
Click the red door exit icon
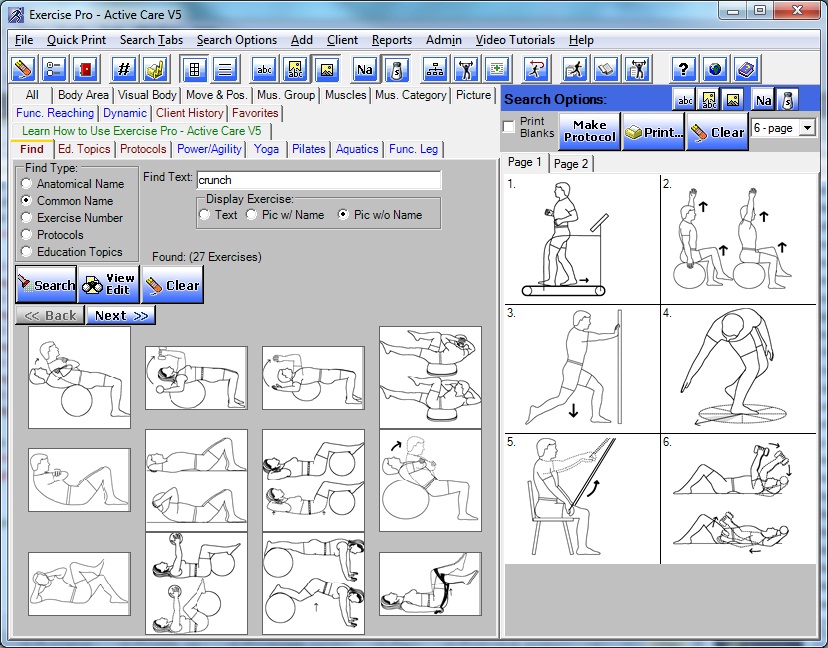pos(85,69)
